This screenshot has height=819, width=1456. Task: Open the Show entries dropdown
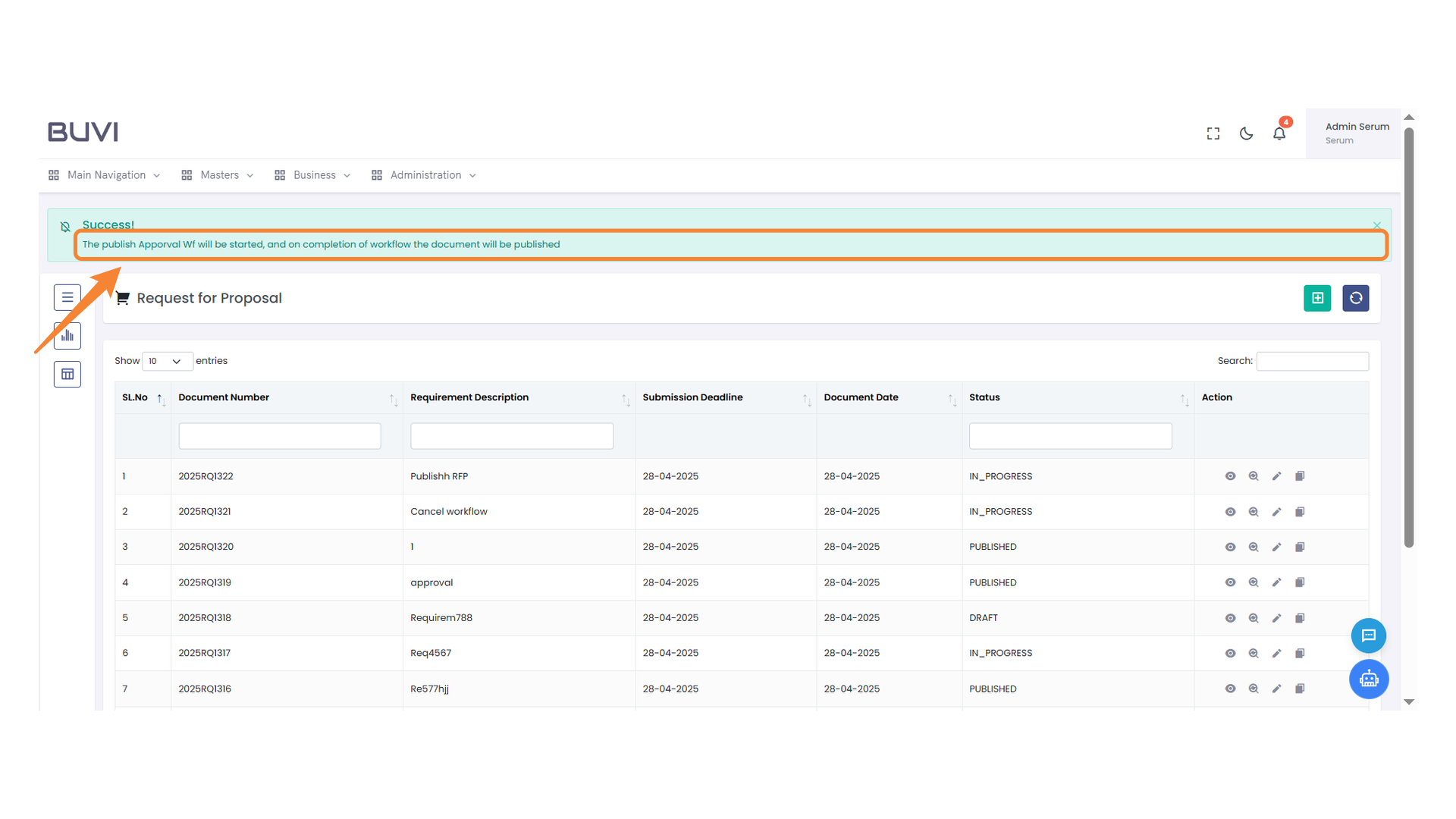pyautogui.click(x=168, y=361)
